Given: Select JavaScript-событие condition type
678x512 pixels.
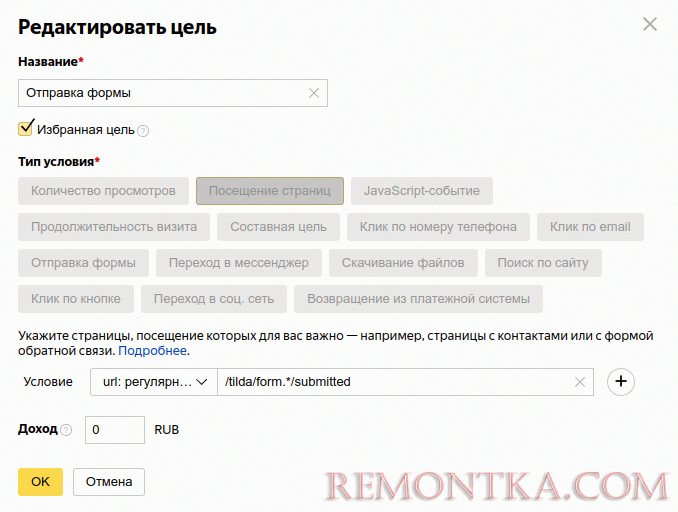Looking at the screenshot, I should 422,191.
